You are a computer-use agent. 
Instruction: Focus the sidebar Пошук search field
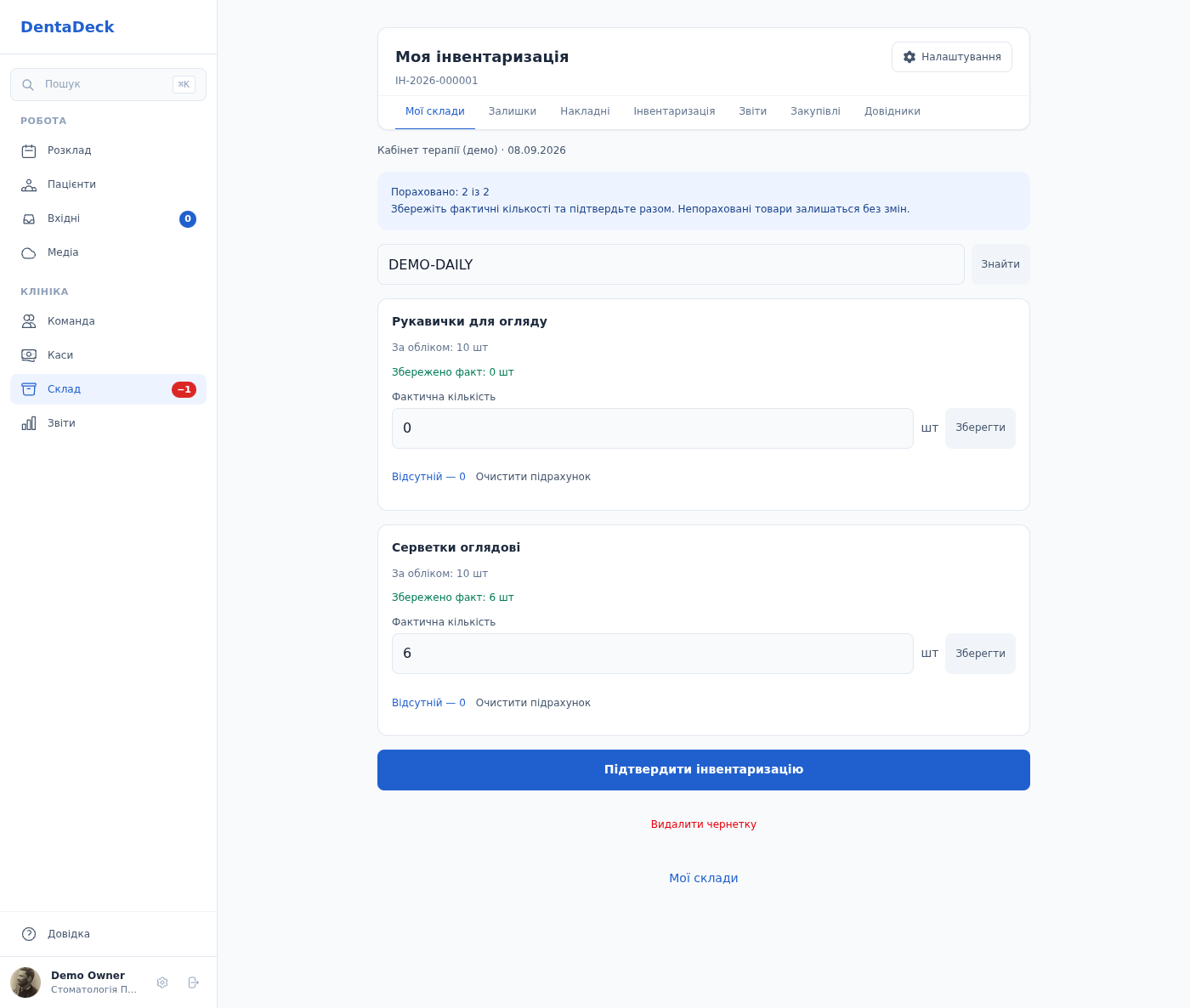tap(108, 85)
